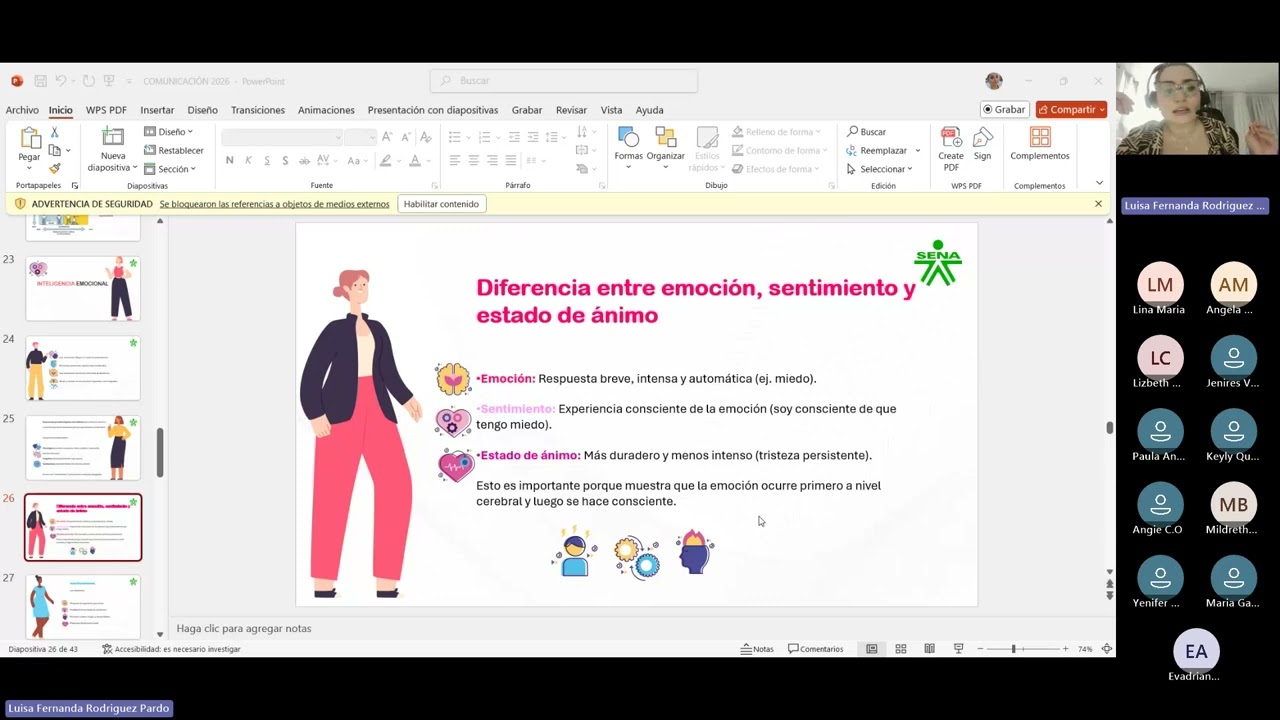Click the Buscar find tool in Edición
The width and height of the screenshot is (1280, 720).
tap(866, 132)
